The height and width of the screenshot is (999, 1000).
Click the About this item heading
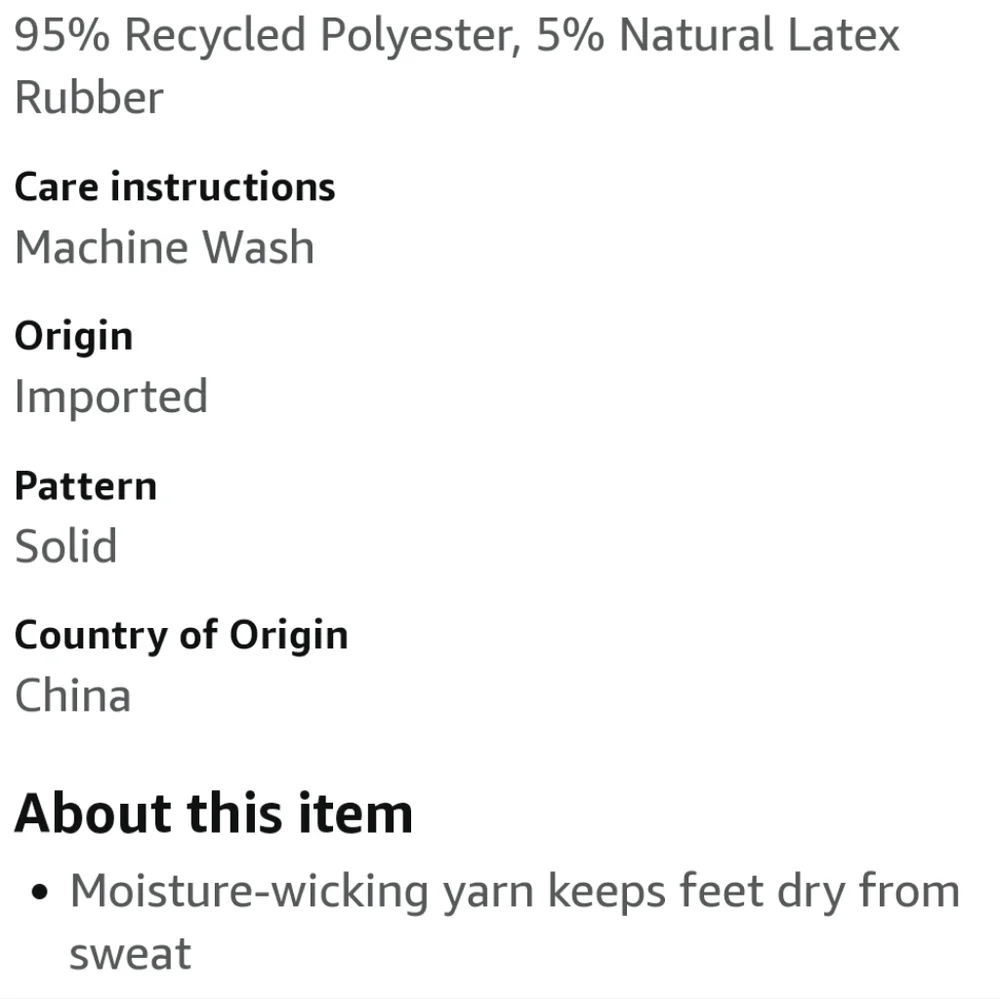pos(213,812)
